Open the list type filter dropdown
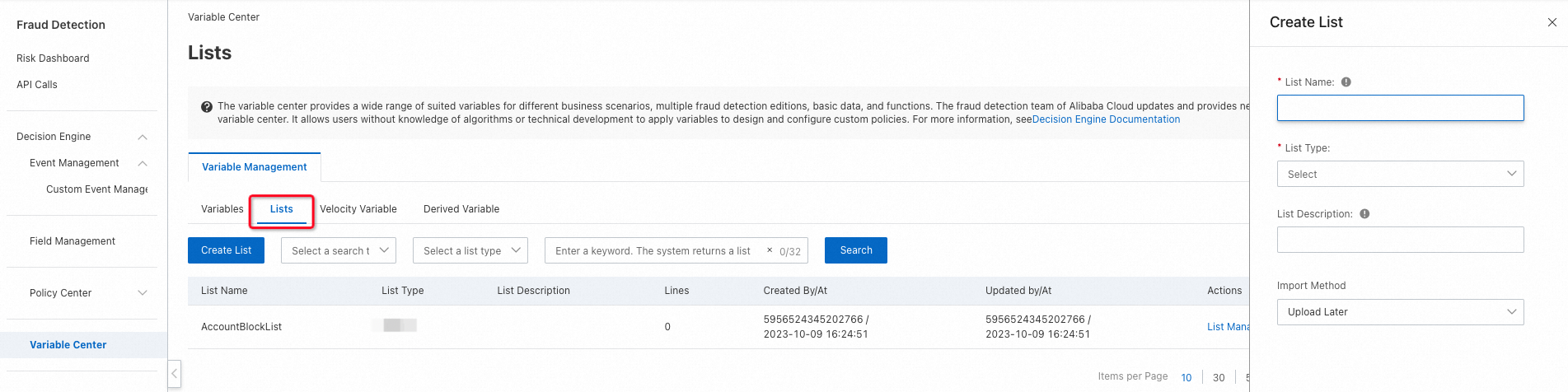This screenshot has height=392, width=1568. (470, 250)
